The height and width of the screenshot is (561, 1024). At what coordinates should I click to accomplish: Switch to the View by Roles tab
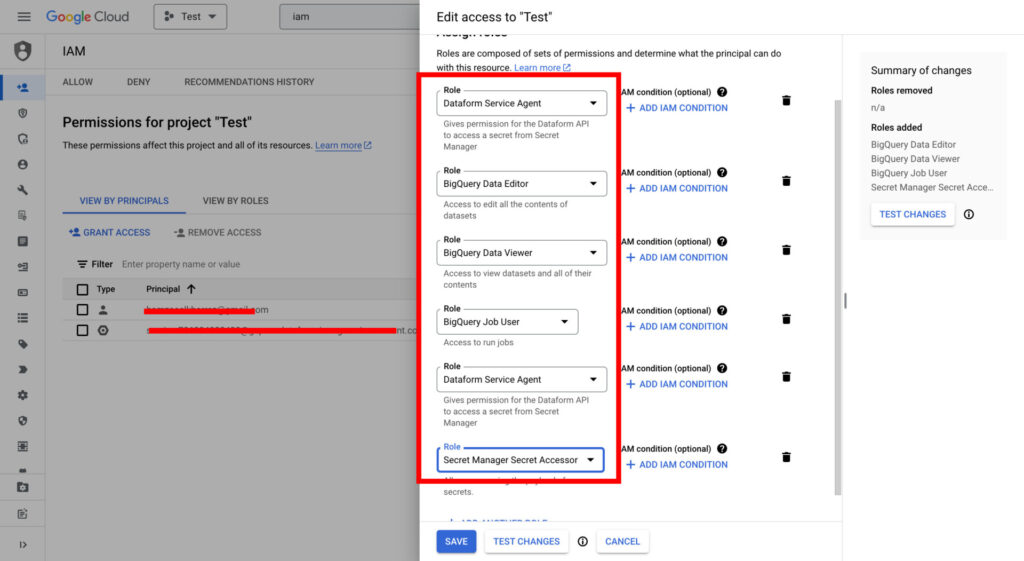pyautogui.click(x=235, y=201)
